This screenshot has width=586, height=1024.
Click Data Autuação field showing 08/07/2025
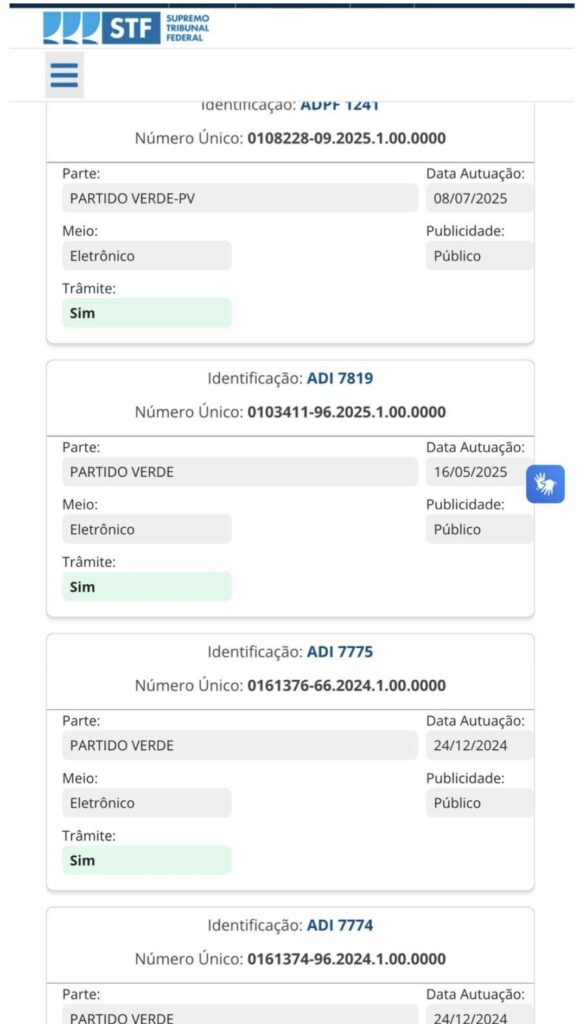click(x=480, y=198)
